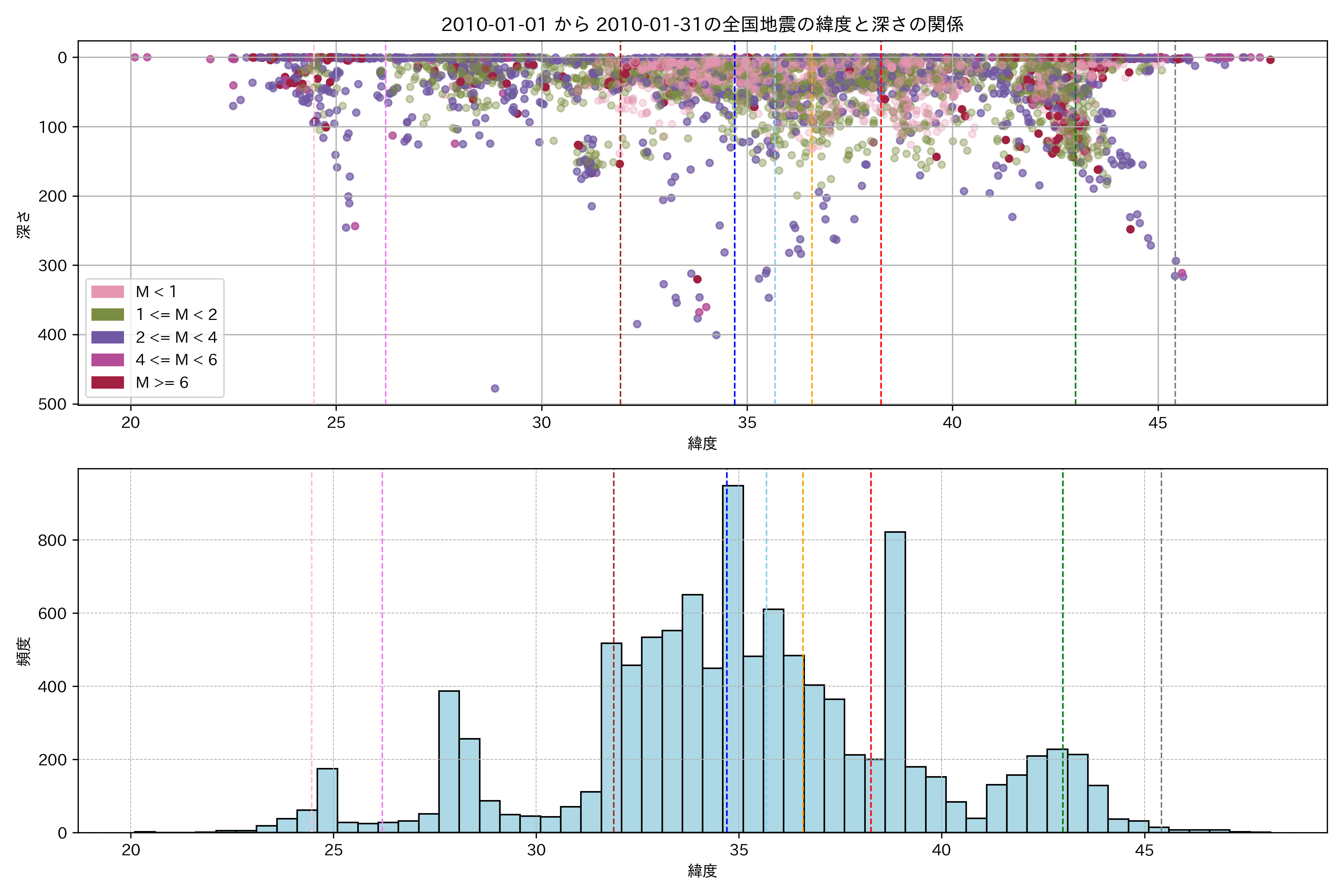This screenshot has width=1344, height=896.
Task: Click the purple 2 <= M < 4 legend swatch
Action: [x=108, y=337]
